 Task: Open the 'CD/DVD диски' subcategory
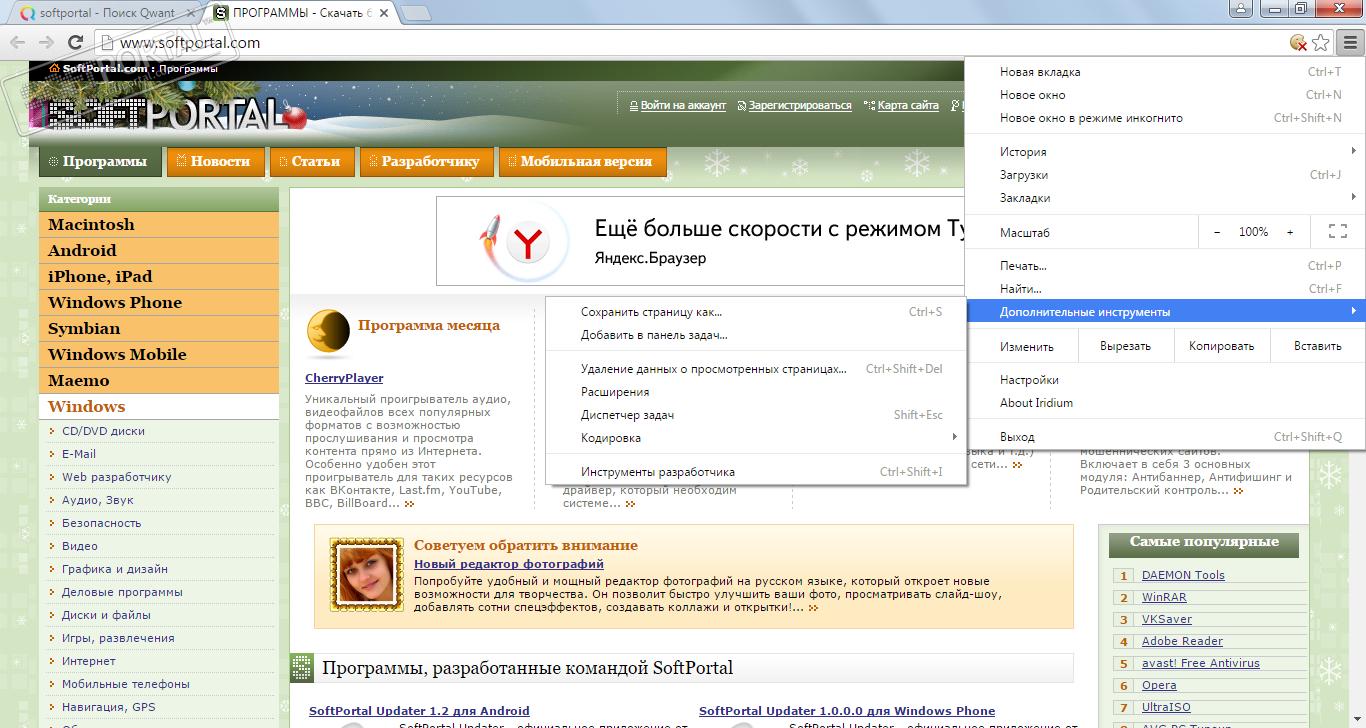103,431
